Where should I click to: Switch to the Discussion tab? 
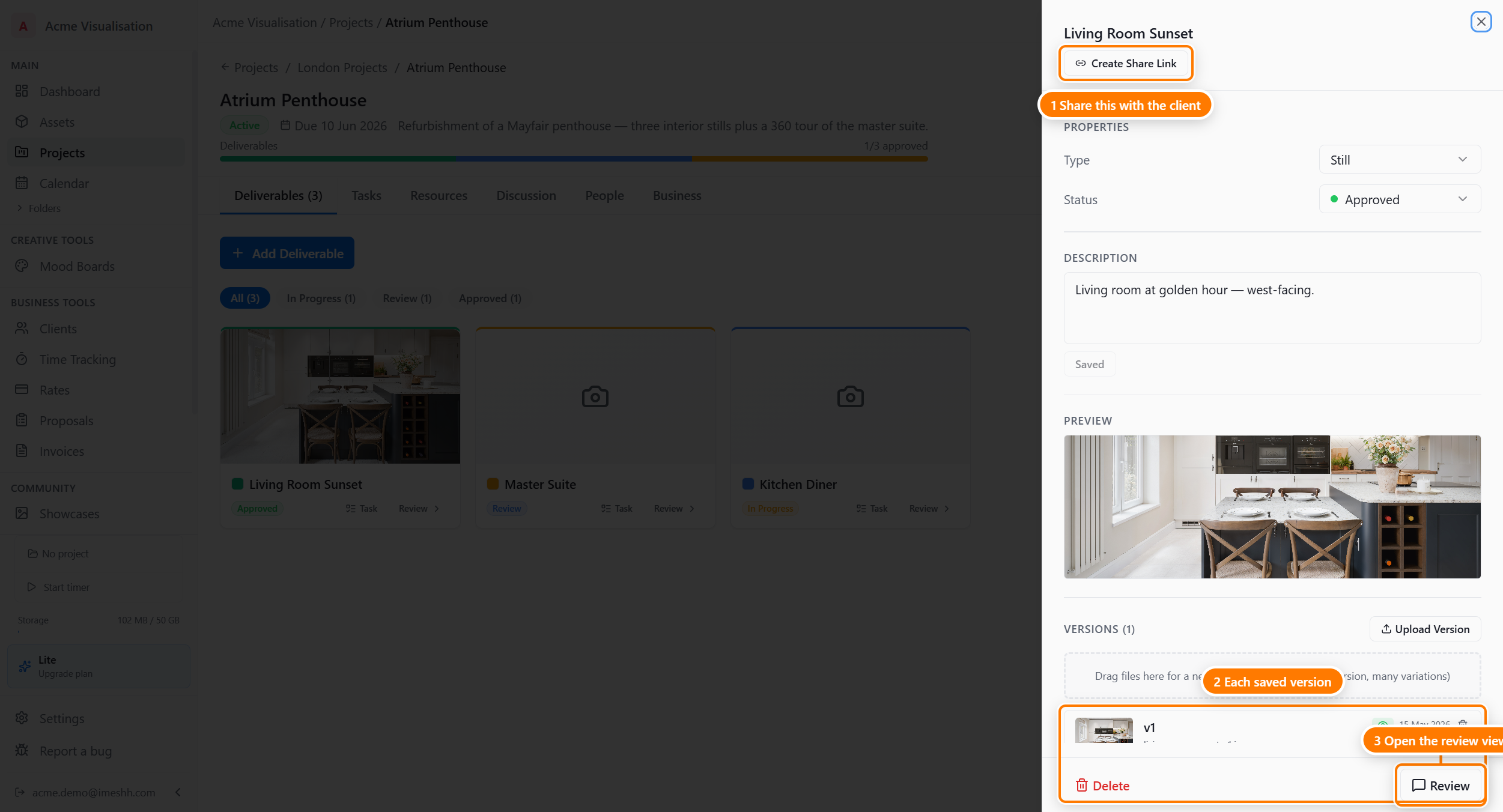[526, 196]
